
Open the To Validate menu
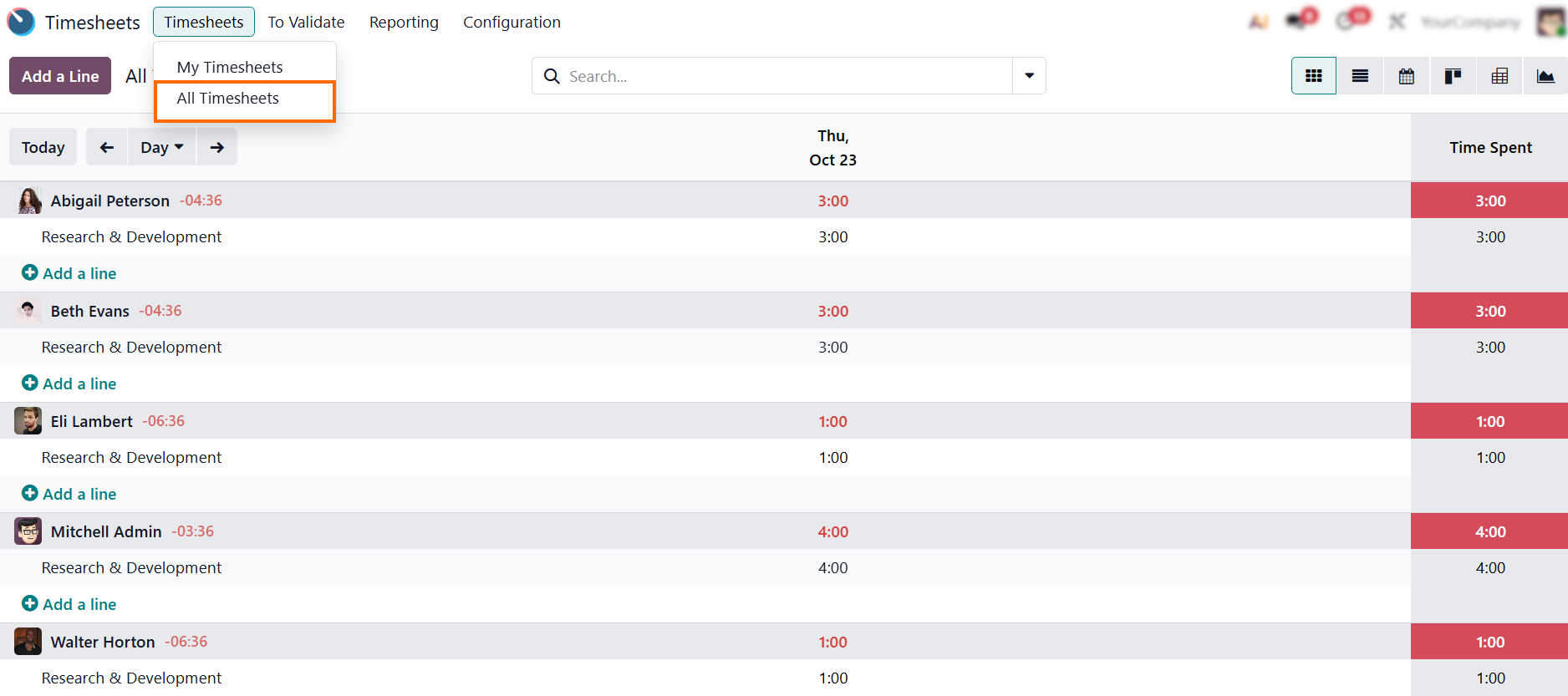pyautogui.click(x=306, y=22)
